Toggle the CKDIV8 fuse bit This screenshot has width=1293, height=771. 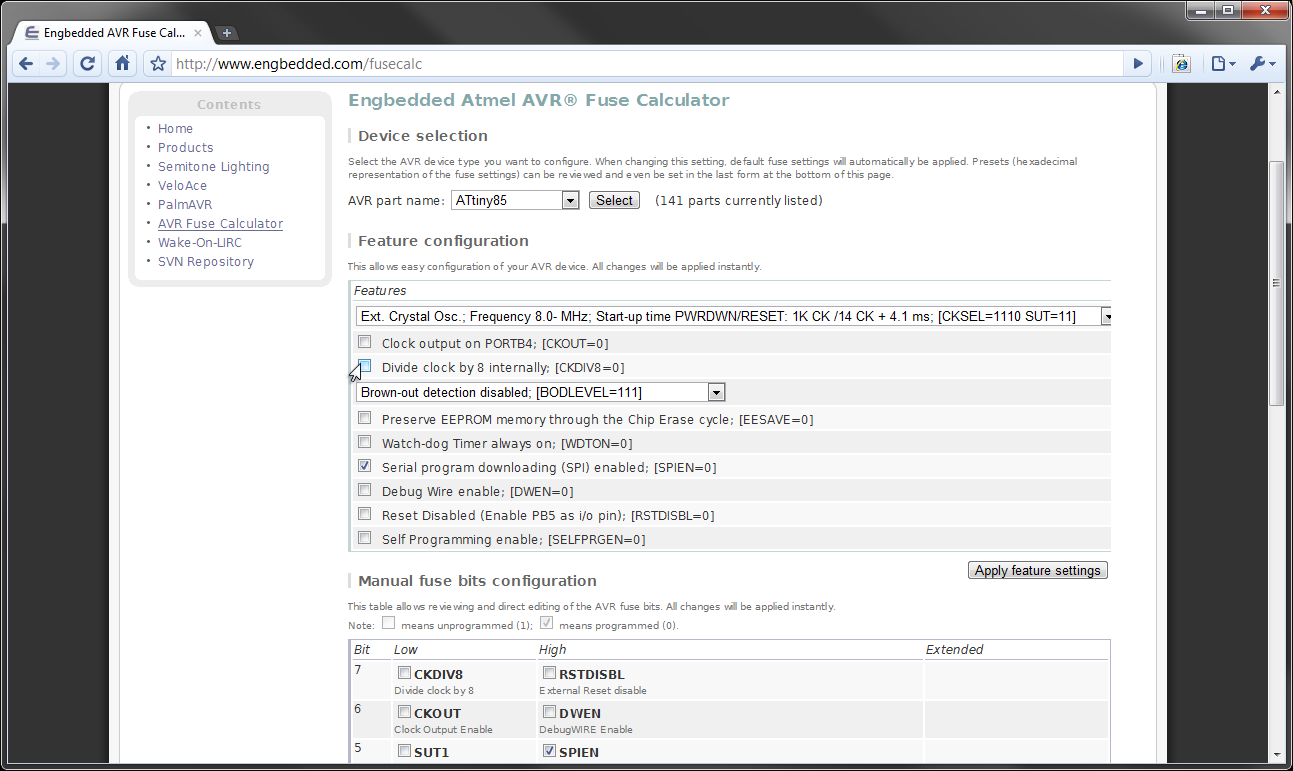[x=404, y=673]
